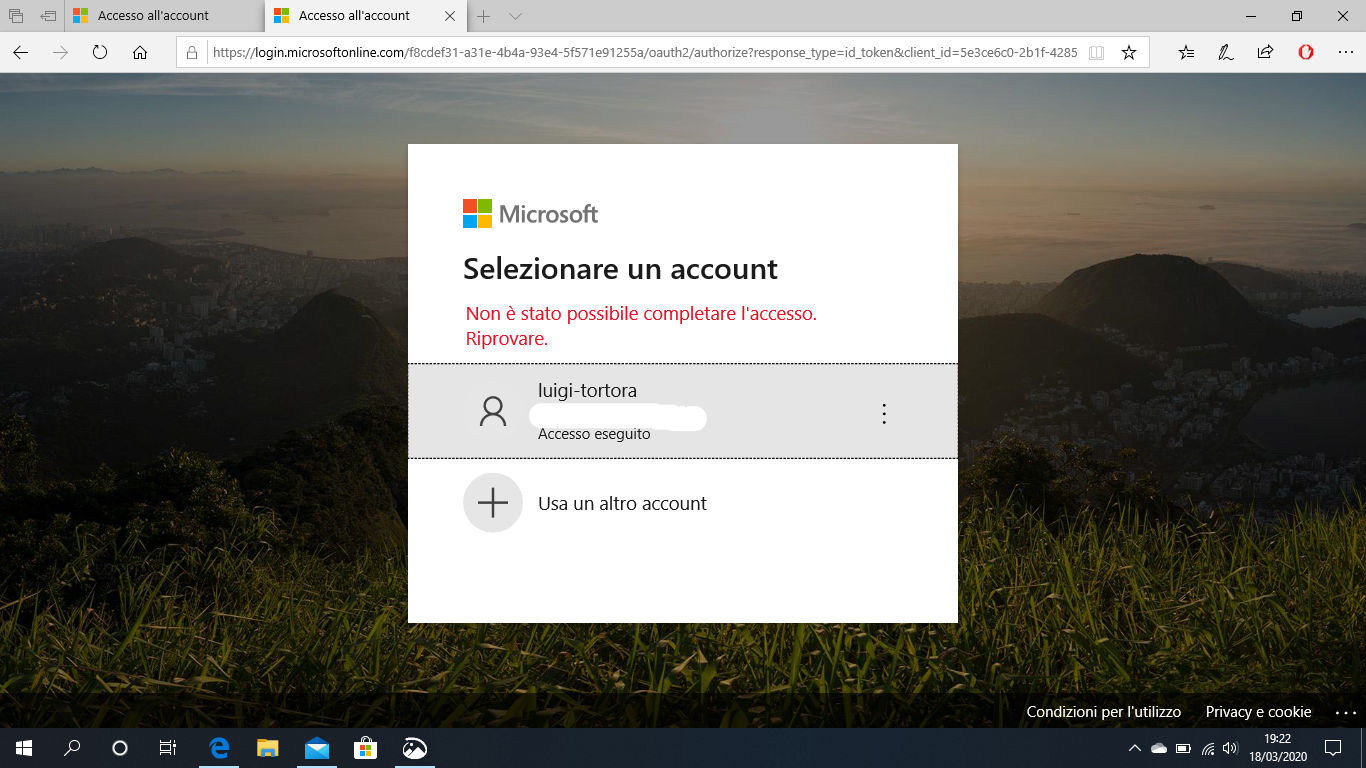This screenshot has height=768, width=1366.
Task: Go back to the previous page
Action: point(20,52)
